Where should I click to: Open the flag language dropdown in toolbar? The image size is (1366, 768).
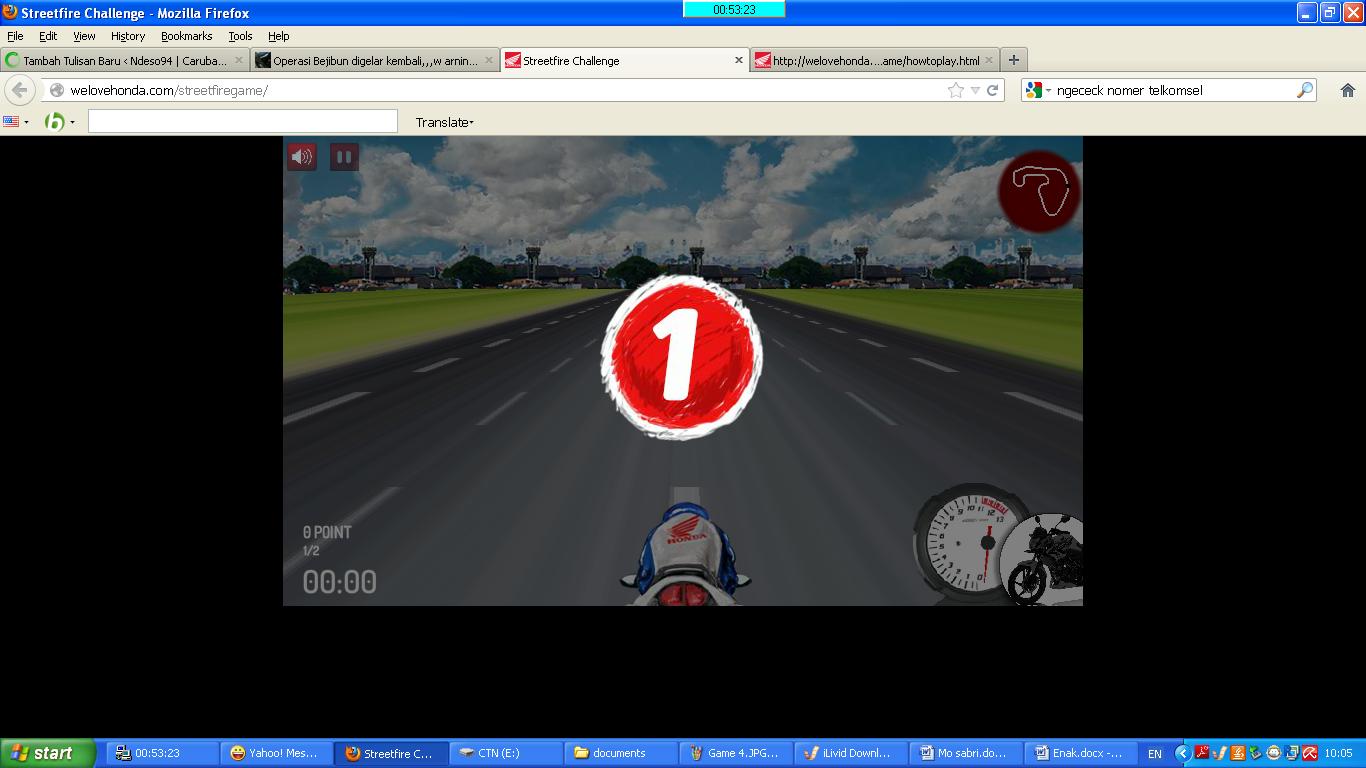point(16,122)
